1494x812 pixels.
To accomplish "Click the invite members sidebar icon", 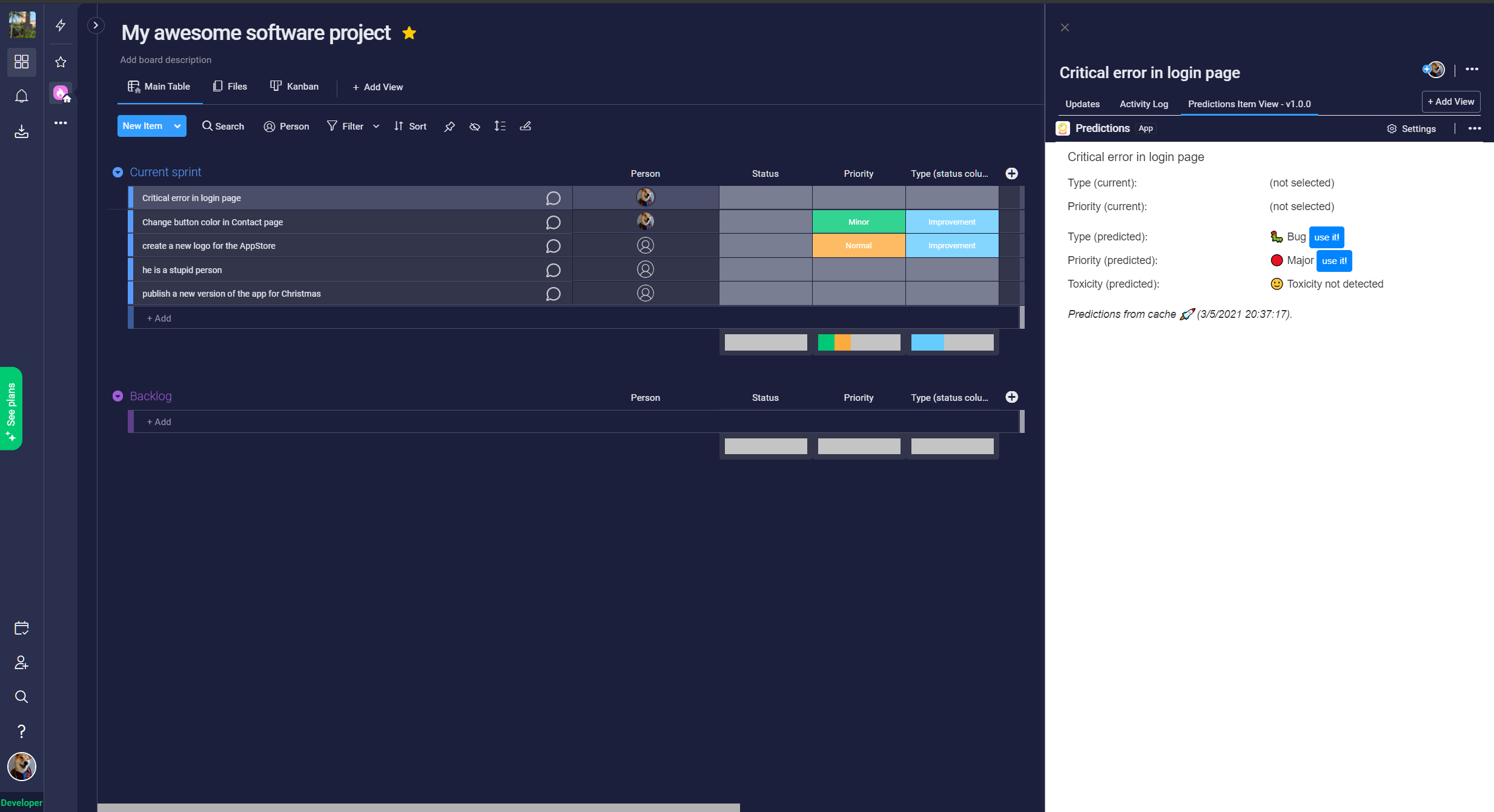I will click(22, 662).
